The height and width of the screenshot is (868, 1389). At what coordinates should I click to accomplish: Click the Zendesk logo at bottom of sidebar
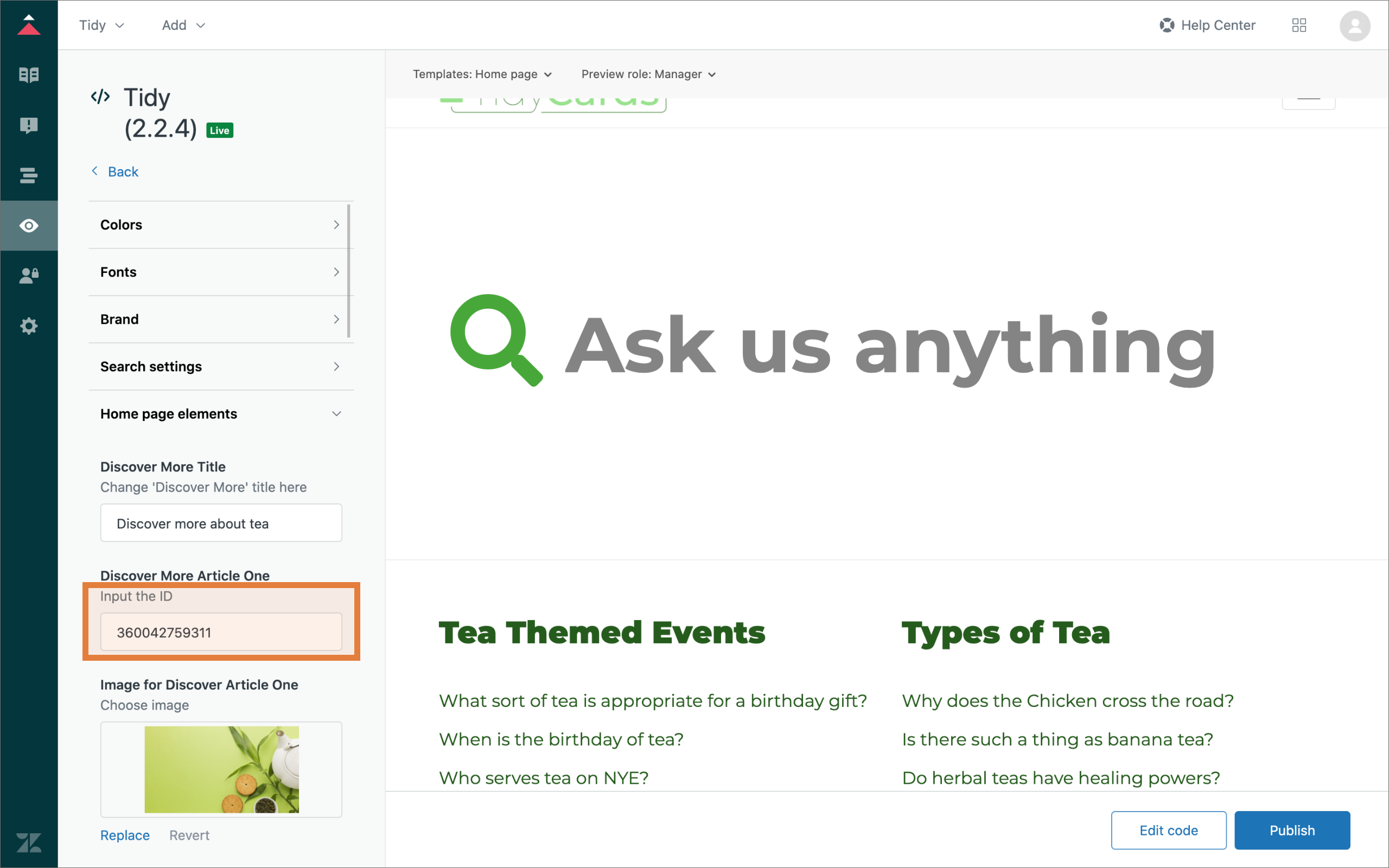[29, 842]
